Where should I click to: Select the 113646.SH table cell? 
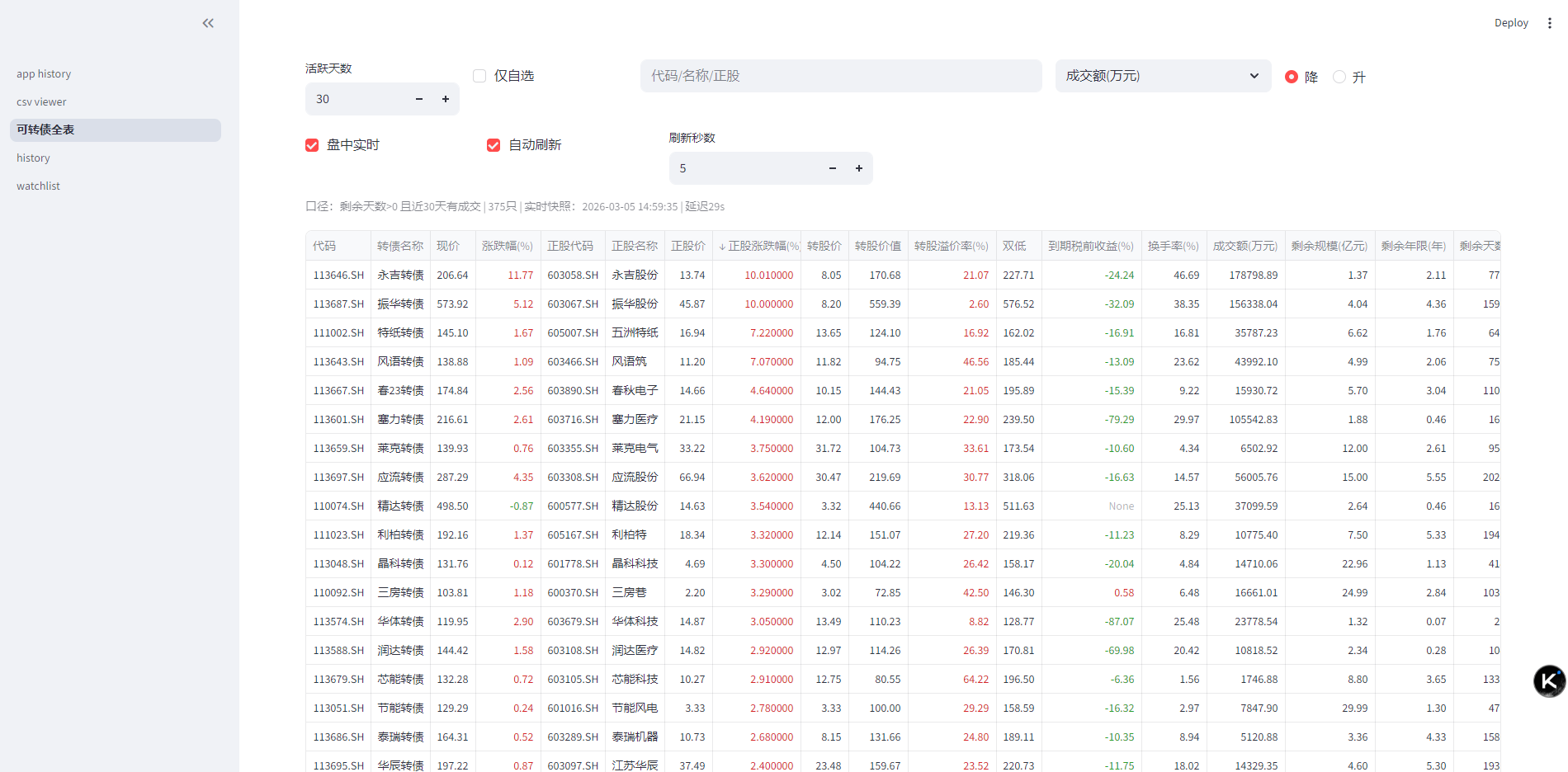point(338,275)
